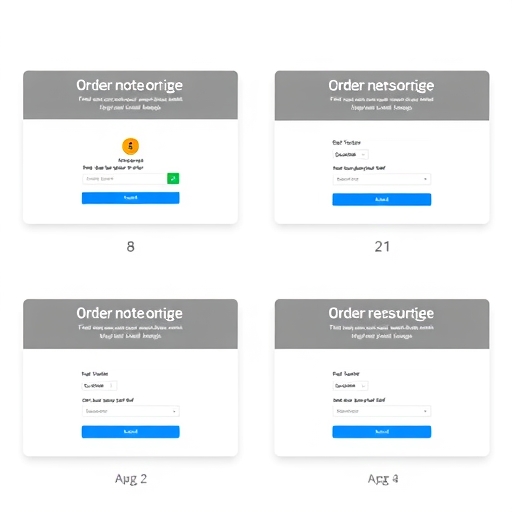
Task: Select the "Apg 2" caption
Action: [131, 479]
